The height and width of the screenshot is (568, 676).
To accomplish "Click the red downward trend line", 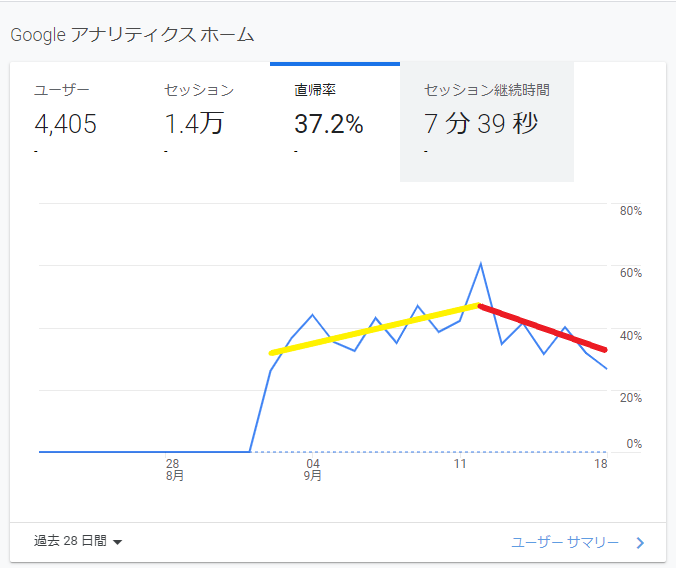I will [x=543, y=328].
